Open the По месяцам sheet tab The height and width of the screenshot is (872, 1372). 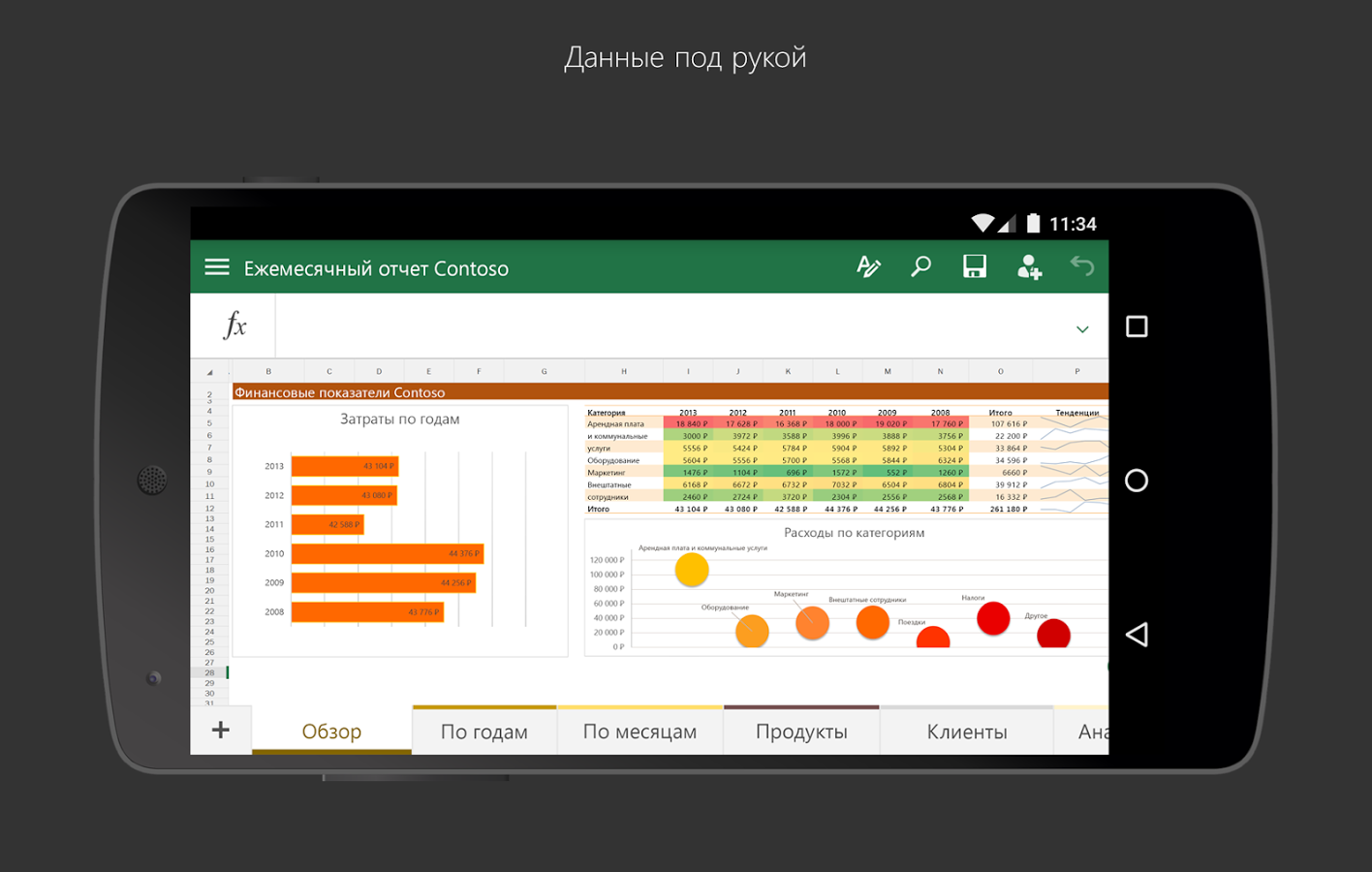coord(639,732)
